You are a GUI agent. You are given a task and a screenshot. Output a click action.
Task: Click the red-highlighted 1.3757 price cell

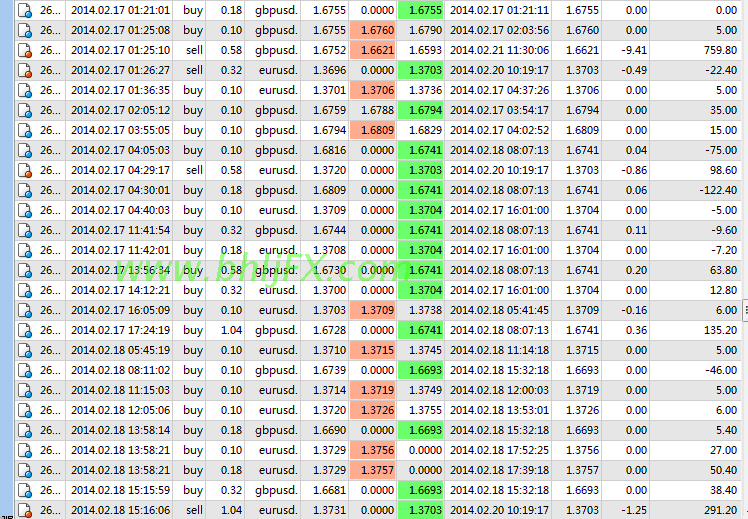(373, 470)
